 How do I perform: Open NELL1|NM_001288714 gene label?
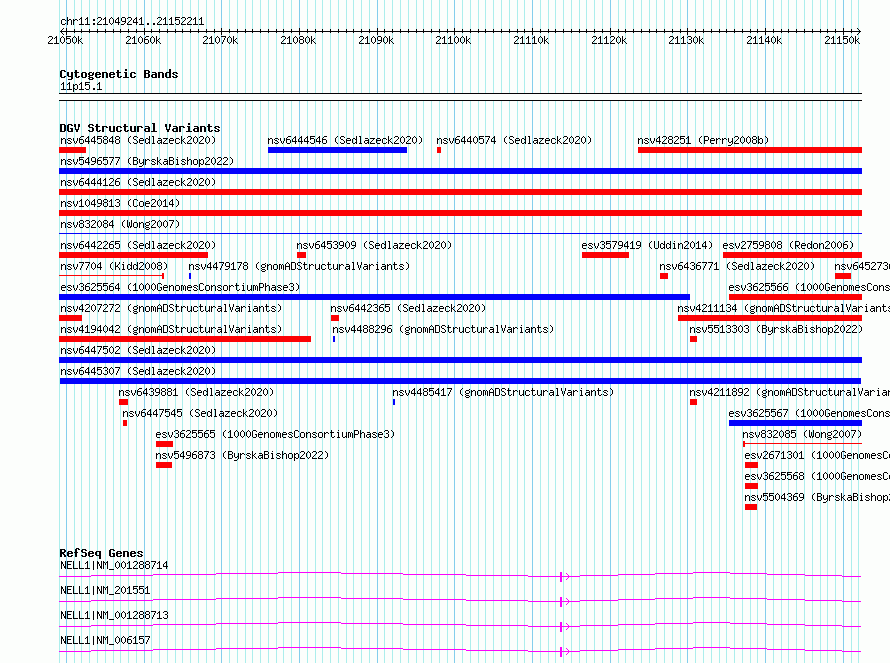(114, 565)
